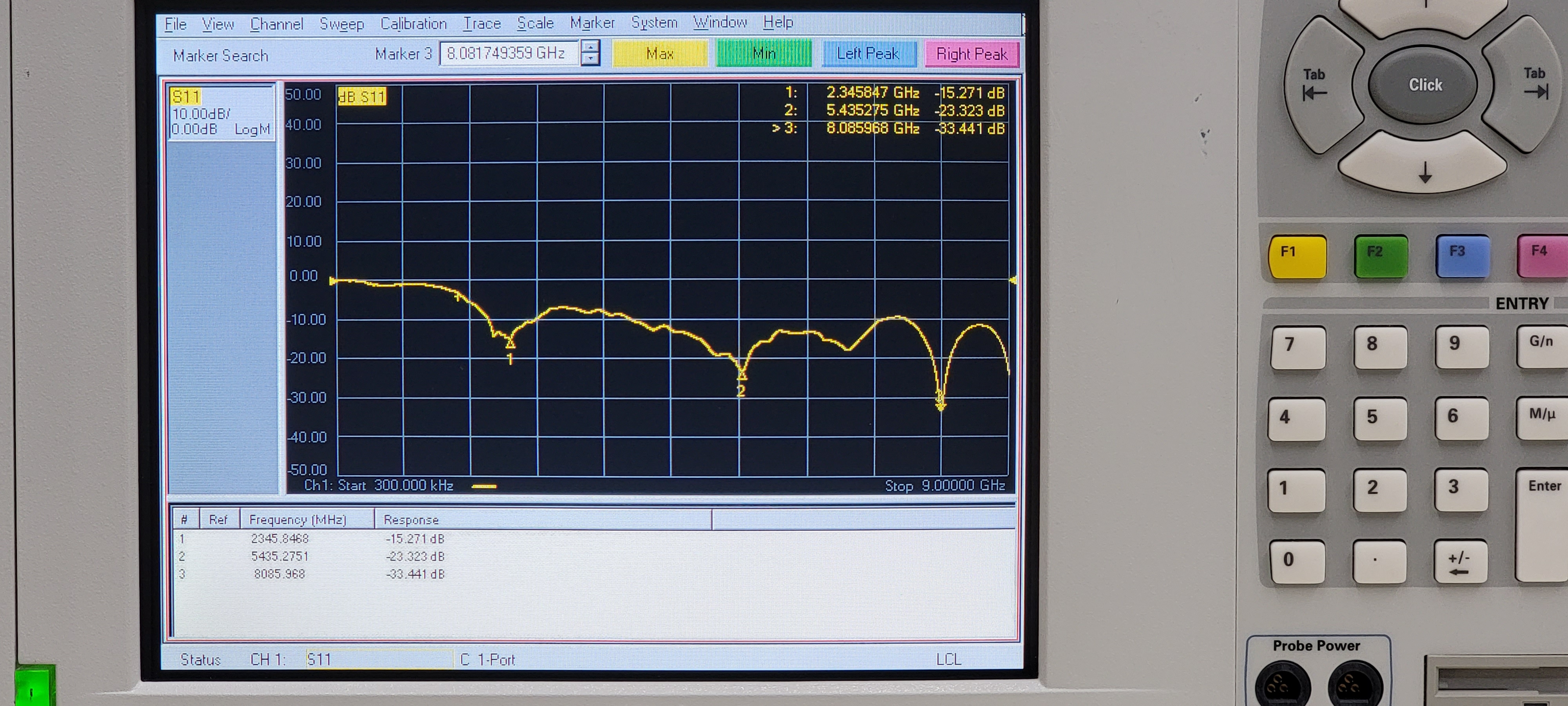Image resolution: width=1568 pixels, height=706 pixels.
Task: Open the Trace menu
Action: coord(481,24)
